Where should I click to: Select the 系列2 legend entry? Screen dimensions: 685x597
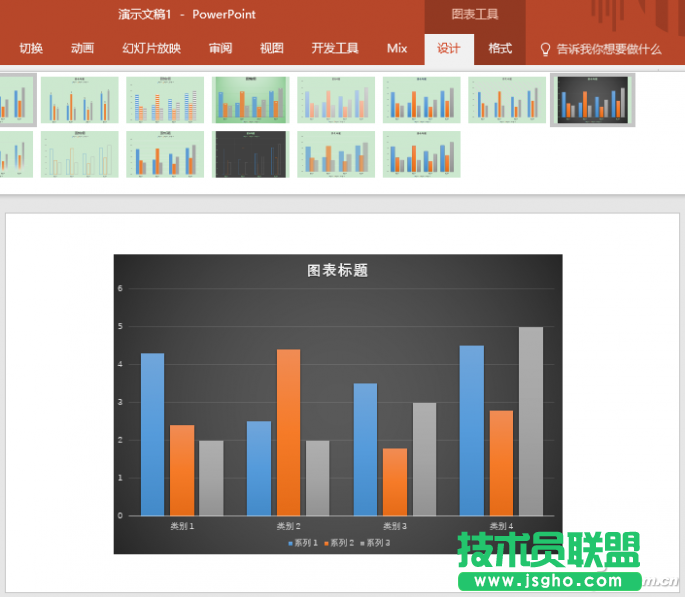339,543
